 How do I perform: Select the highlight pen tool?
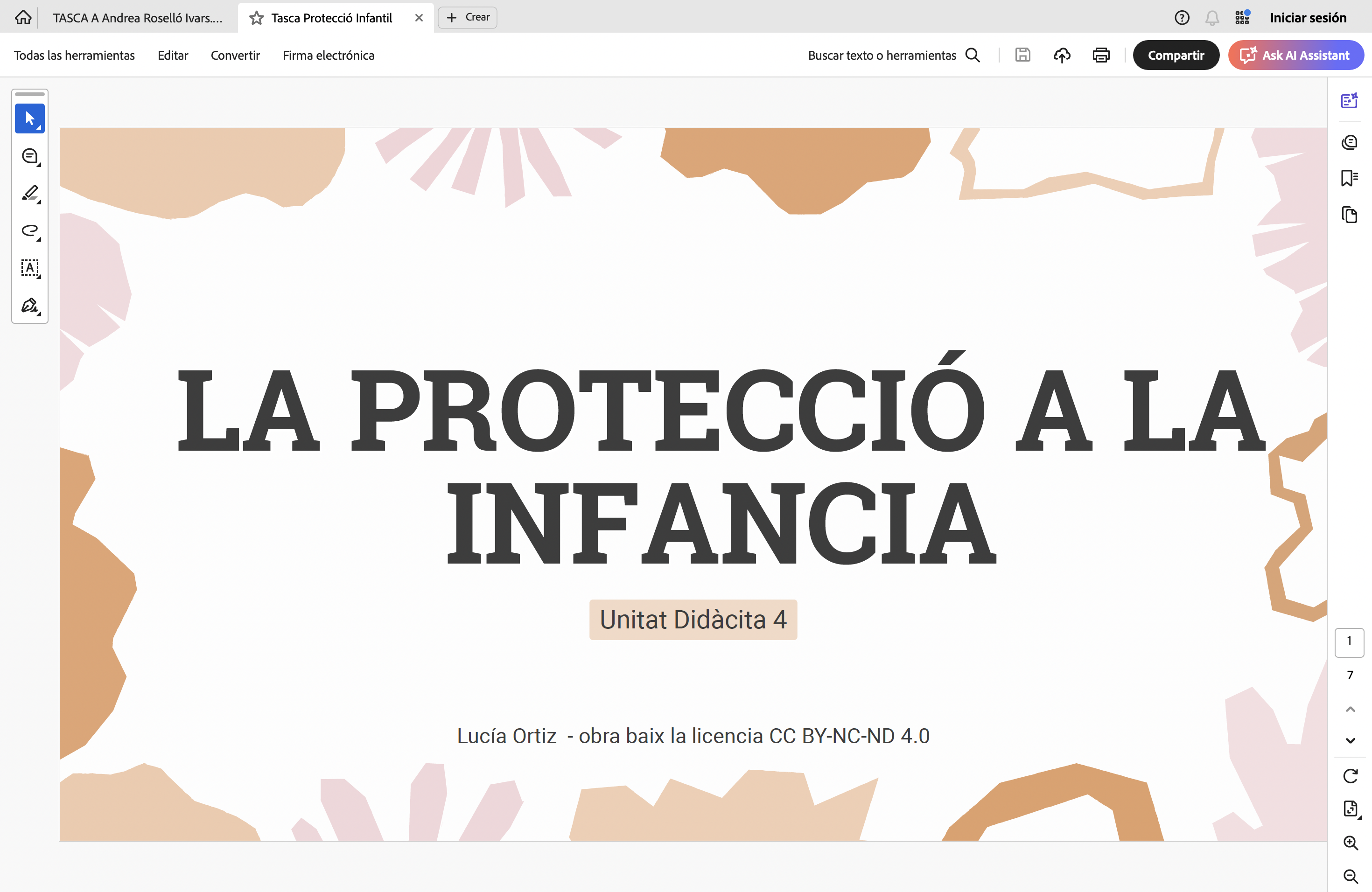(x=30, y=194)
